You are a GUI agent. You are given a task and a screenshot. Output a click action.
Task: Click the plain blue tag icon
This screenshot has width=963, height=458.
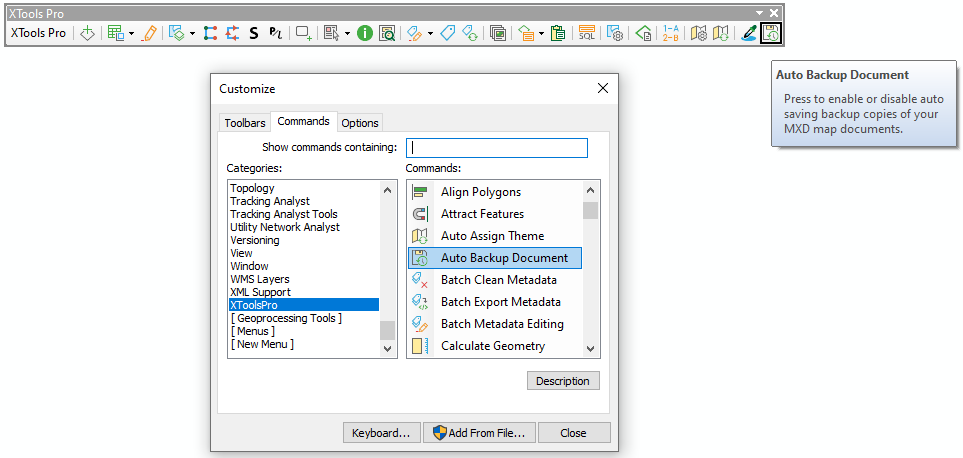pos(448,33)
